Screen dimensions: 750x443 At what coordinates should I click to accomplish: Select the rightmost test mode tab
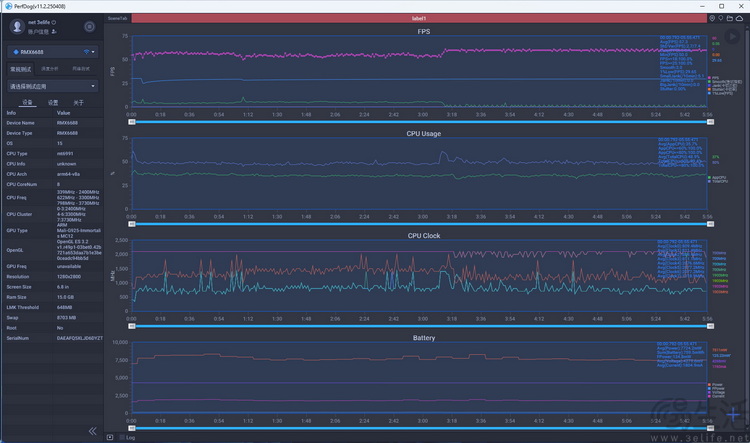pos(81,69)
